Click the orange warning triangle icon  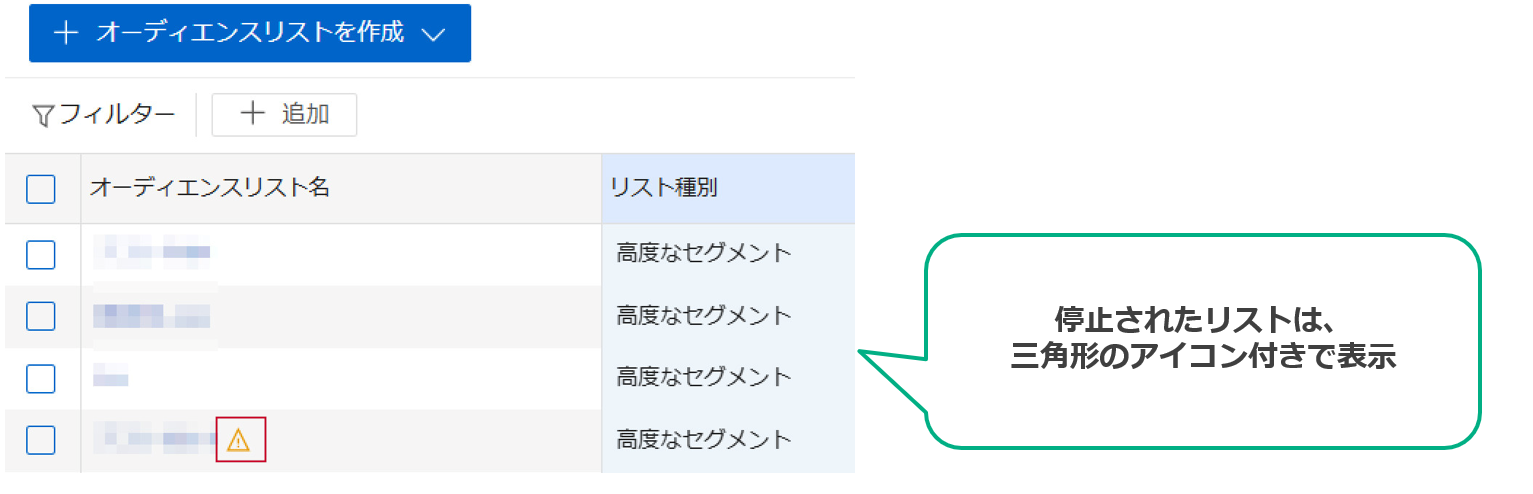coord(238,439)
